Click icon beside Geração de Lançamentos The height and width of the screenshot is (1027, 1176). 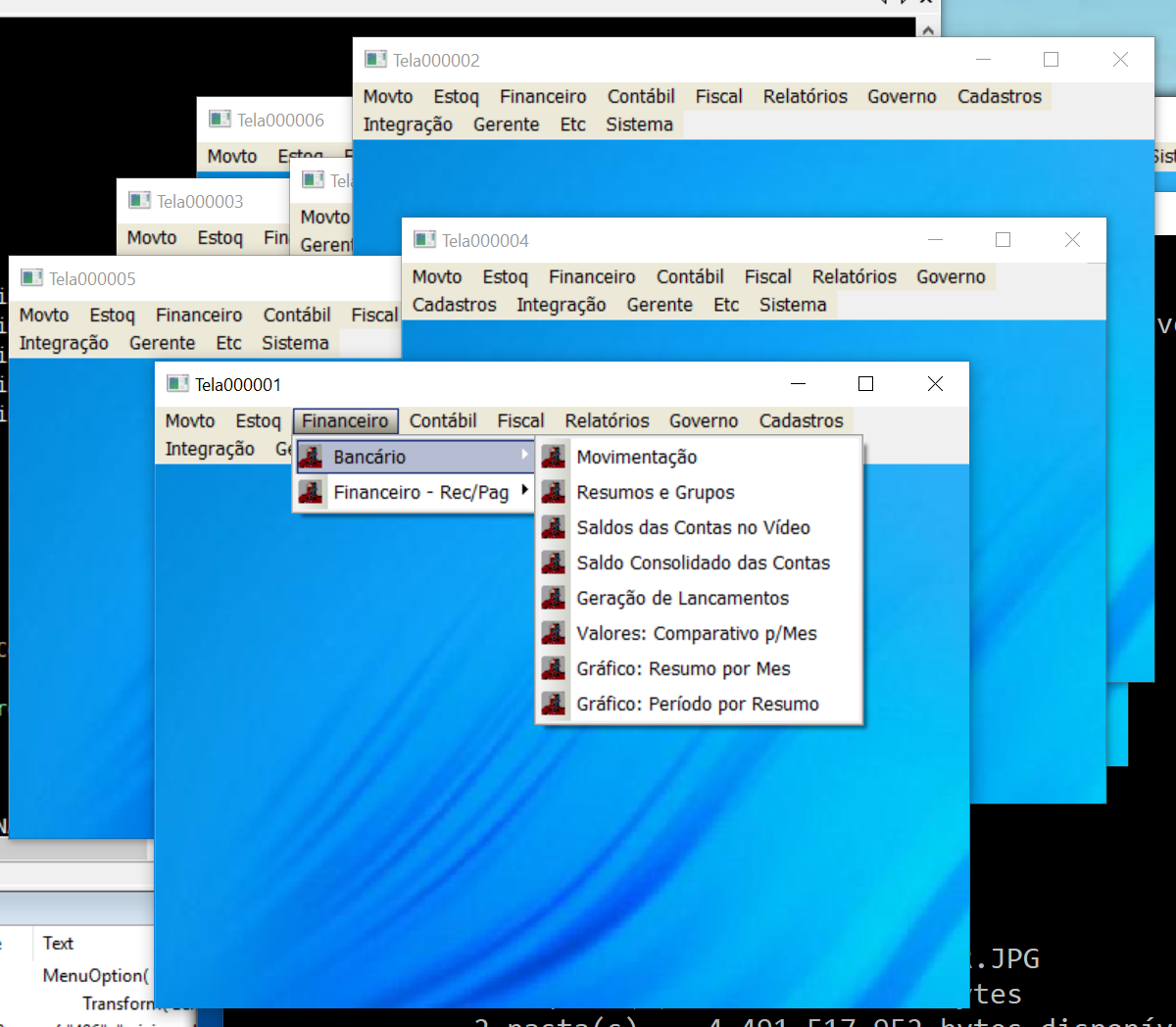[554, 598]
